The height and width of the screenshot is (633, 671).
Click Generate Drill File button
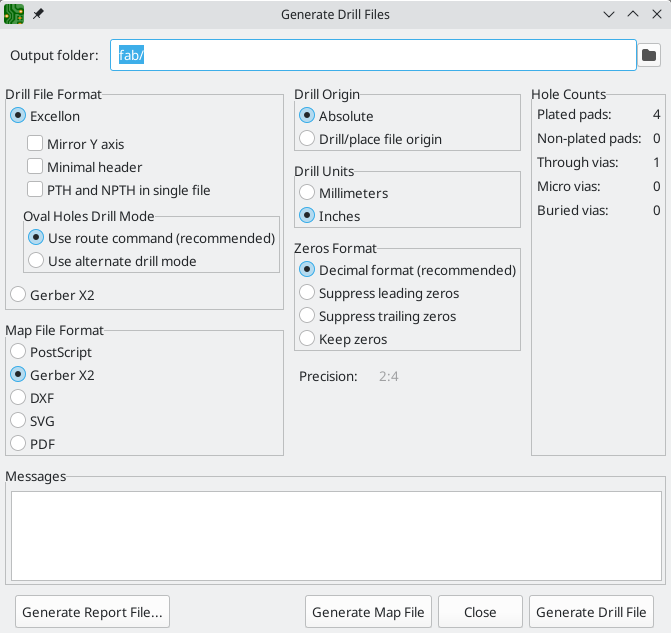591,612
